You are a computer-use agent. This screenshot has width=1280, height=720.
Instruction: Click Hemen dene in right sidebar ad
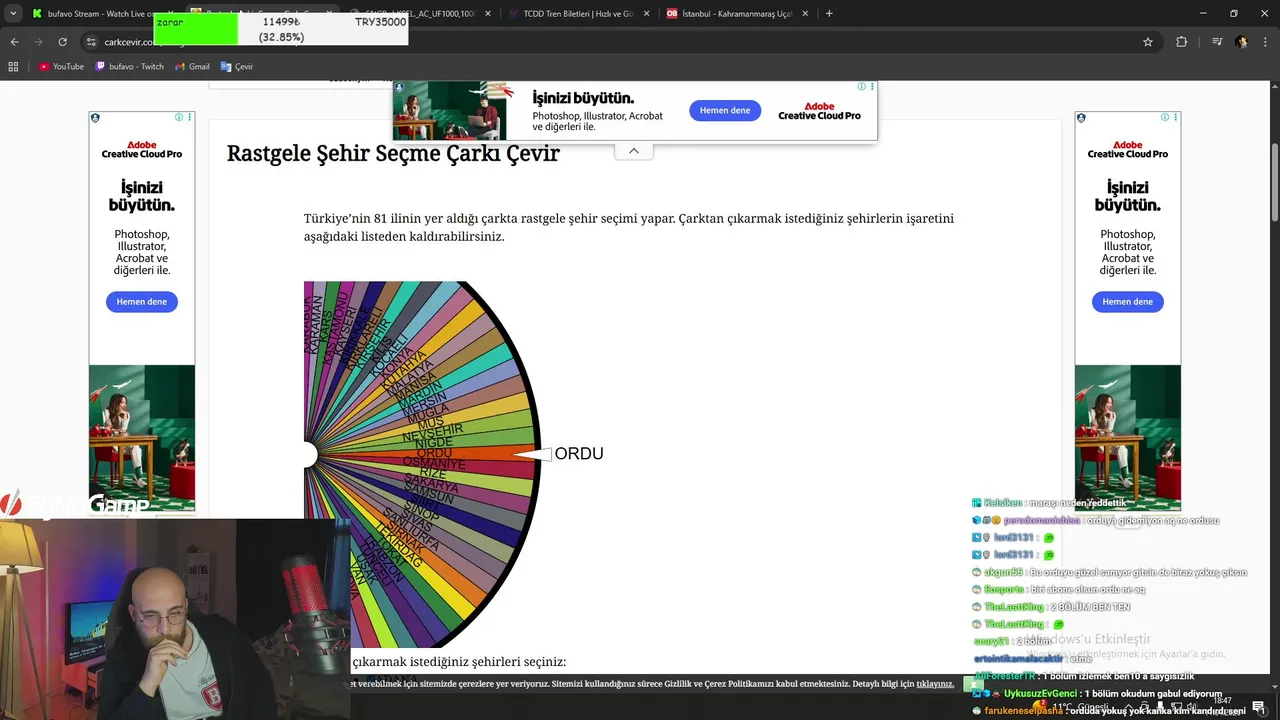pyautogui.click(x=1128, y=301)
